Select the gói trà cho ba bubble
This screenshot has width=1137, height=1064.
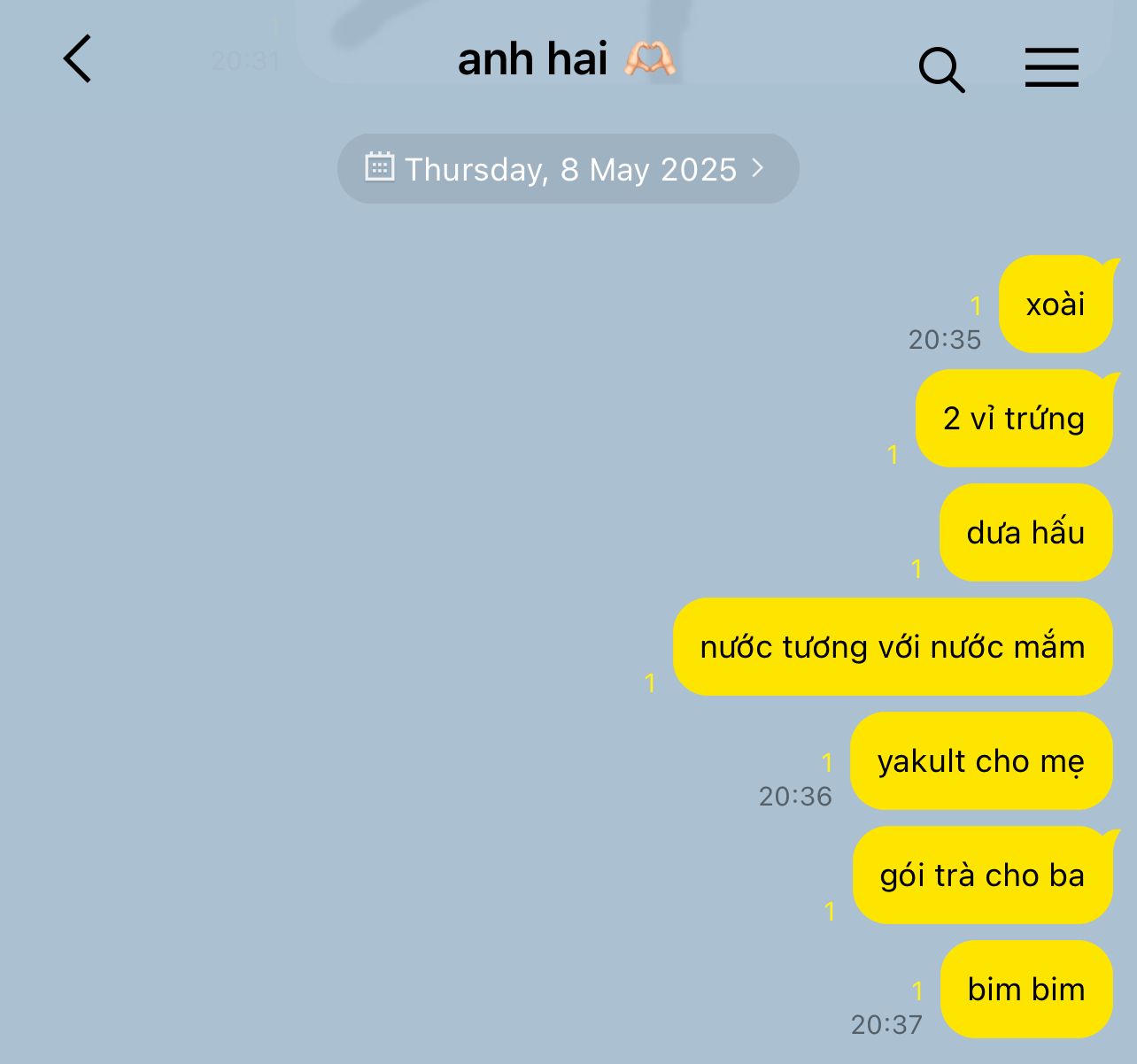[983, 875]
